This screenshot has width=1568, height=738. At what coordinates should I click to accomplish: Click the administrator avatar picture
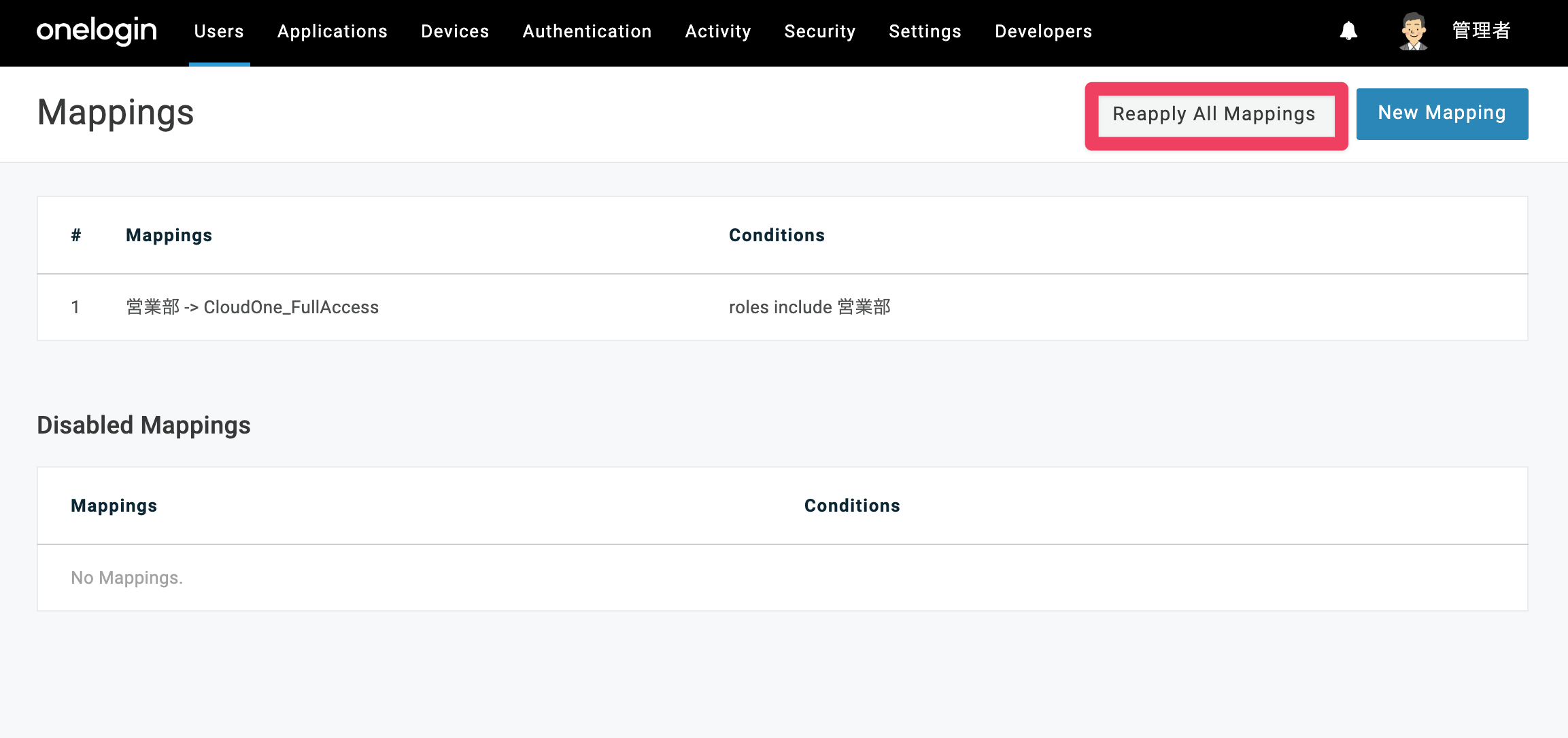(x=1414, y=31)
